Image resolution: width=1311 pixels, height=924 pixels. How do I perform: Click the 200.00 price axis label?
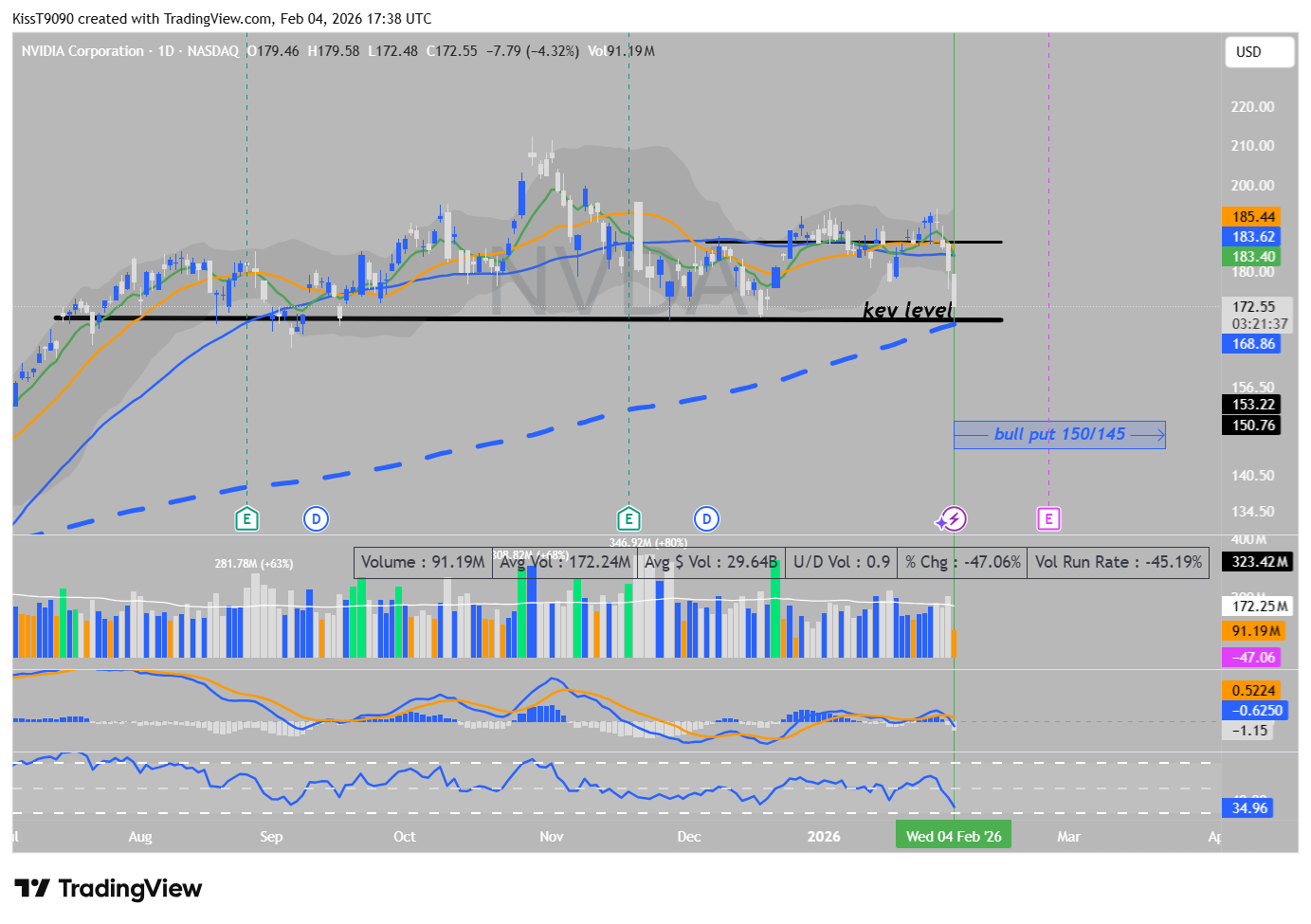click(x=1252, y=186)
